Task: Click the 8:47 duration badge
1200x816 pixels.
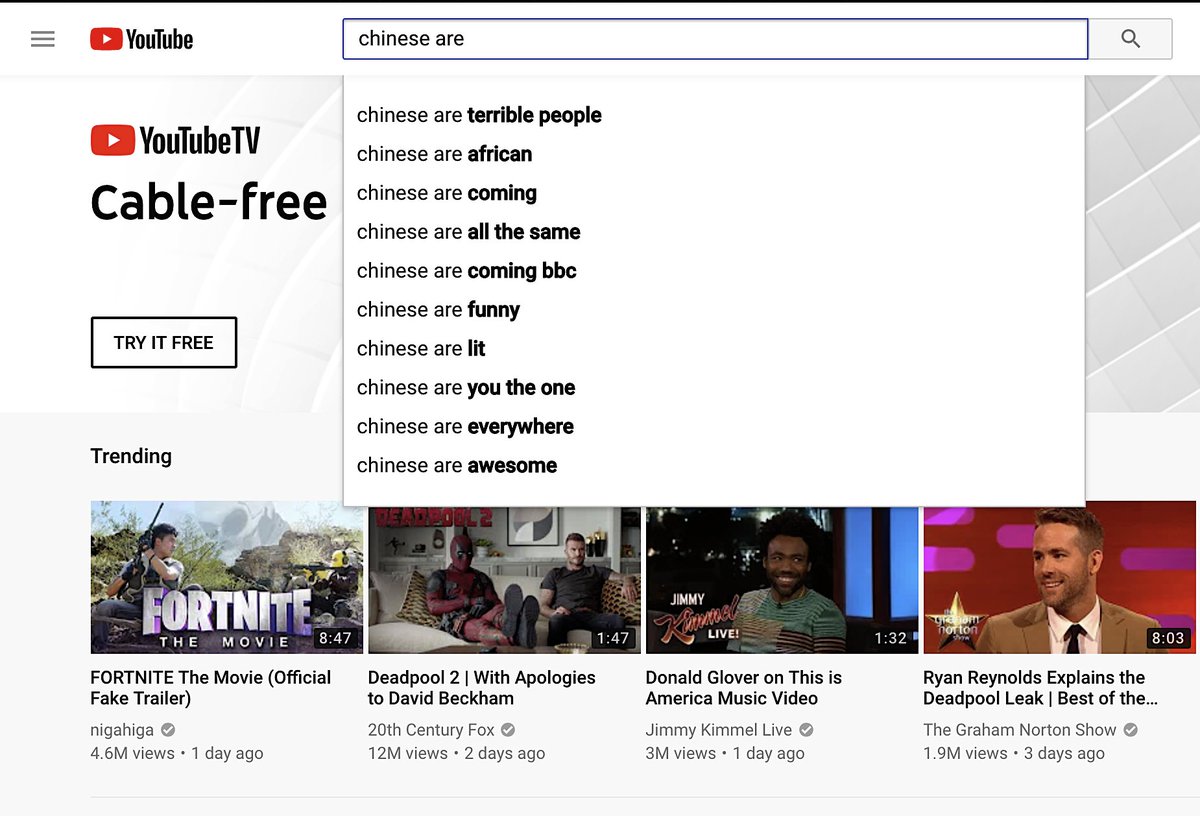Action: click(x=335, y=638)
